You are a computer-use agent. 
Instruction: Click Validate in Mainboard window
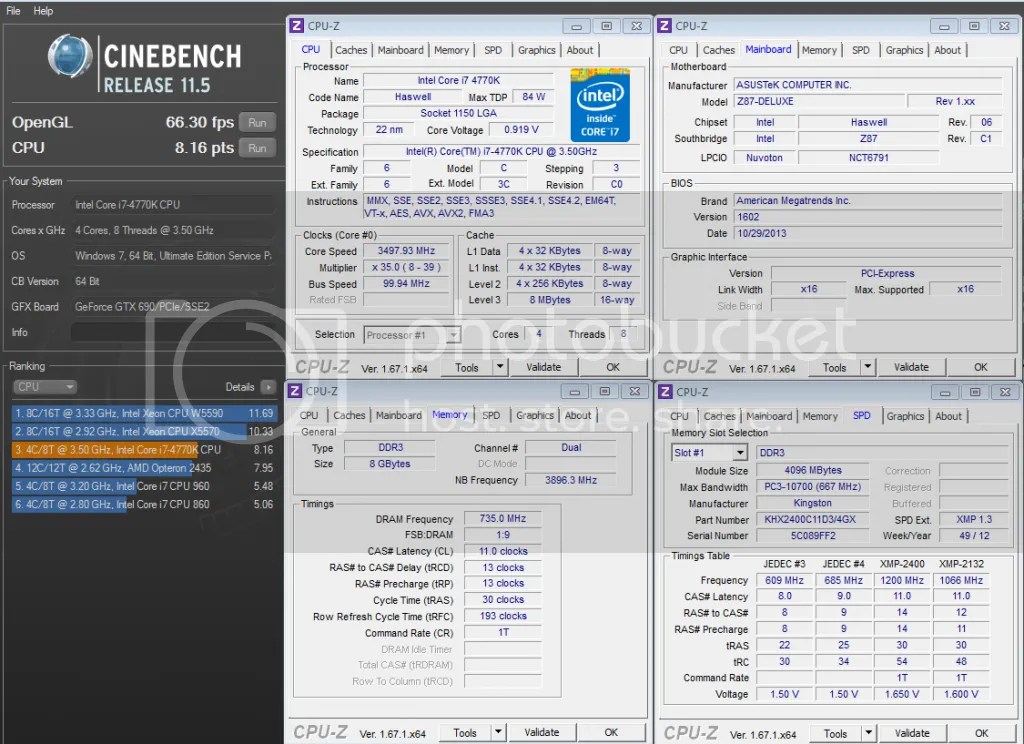911,367
